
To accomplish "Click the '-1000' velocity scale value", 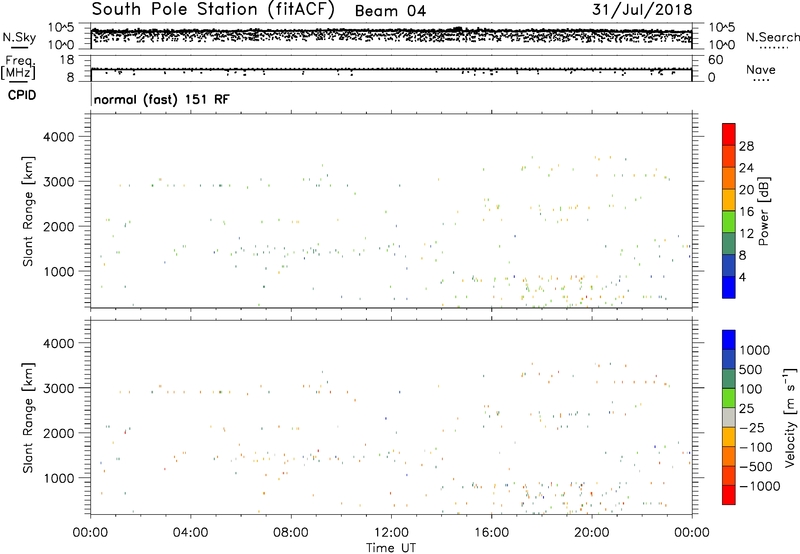I will (x=759, y=486).
